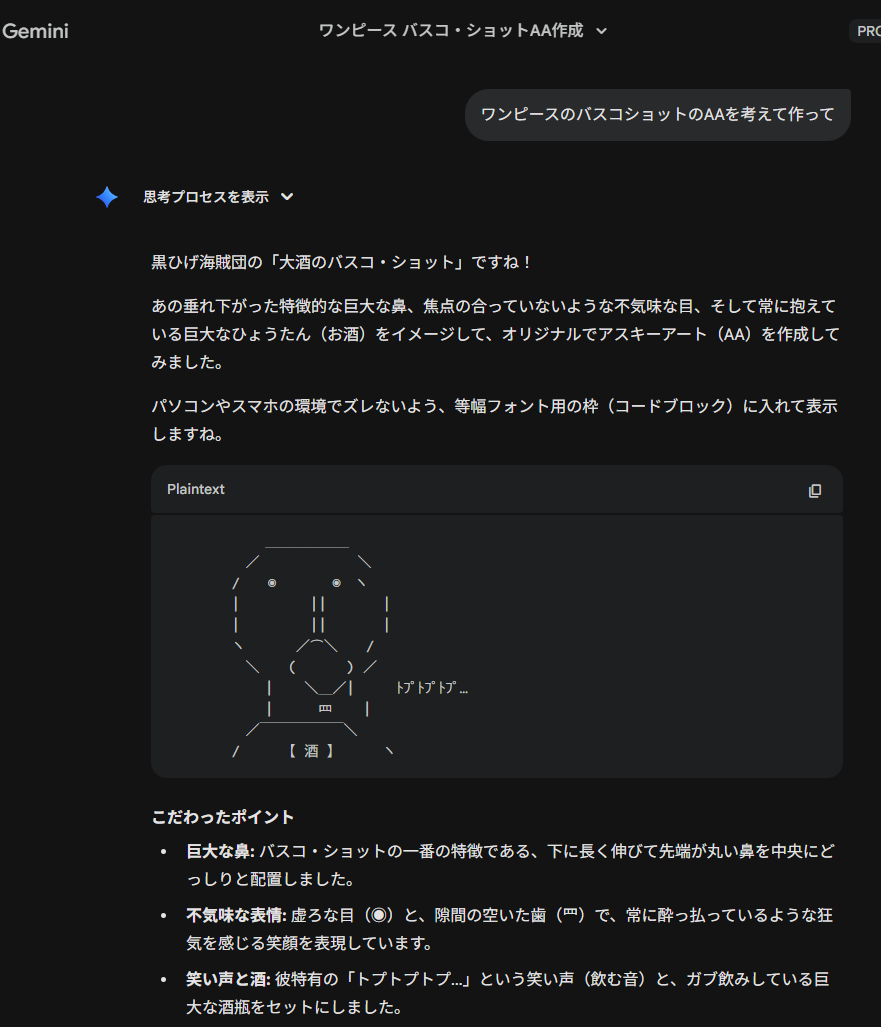The height and width of the screenshot is (1027, 881).
Task: Click the user prompt message bubble
Action: click(x=657, y=114)
